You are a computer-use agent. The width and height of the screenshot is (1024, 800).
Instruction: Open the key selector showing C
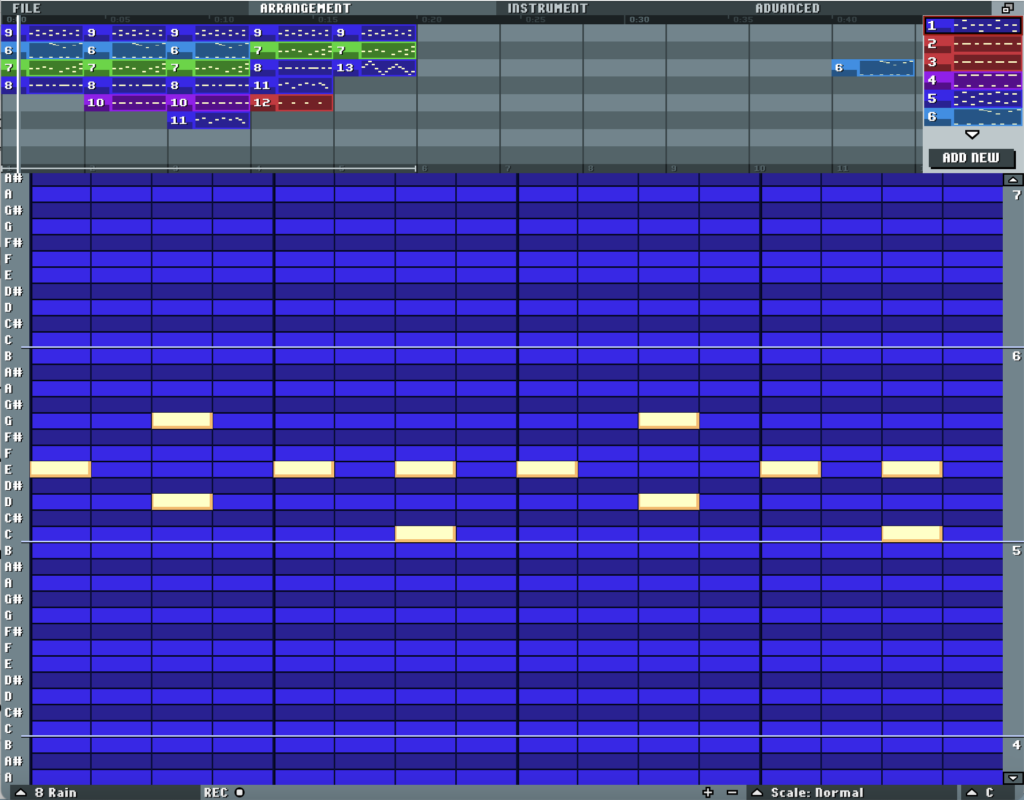(985, 792)
